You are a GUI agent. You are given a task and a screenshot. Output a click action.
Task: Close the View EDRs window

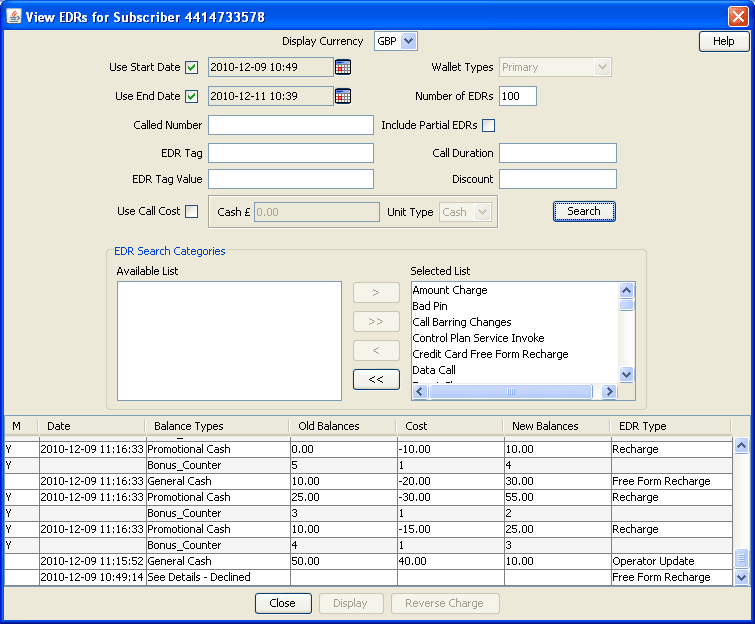pyautogui.click(x=737, y=14)
